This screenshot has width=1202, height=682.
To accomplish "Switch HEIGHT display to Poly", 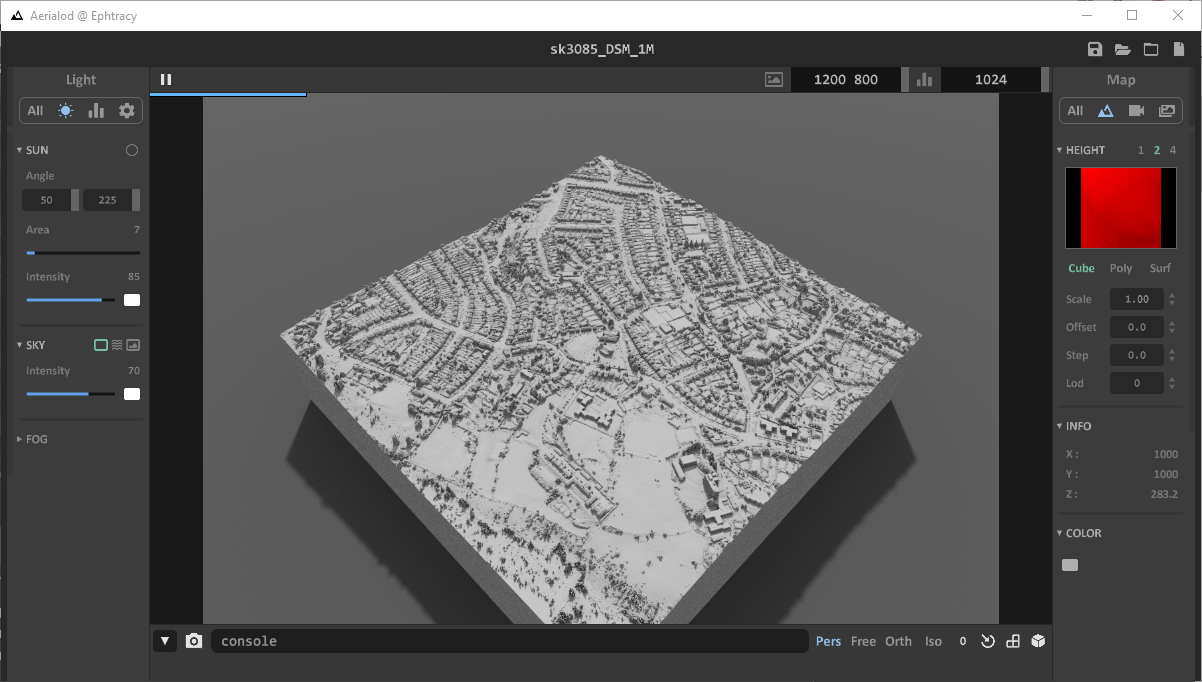I will click(1120, 267).
